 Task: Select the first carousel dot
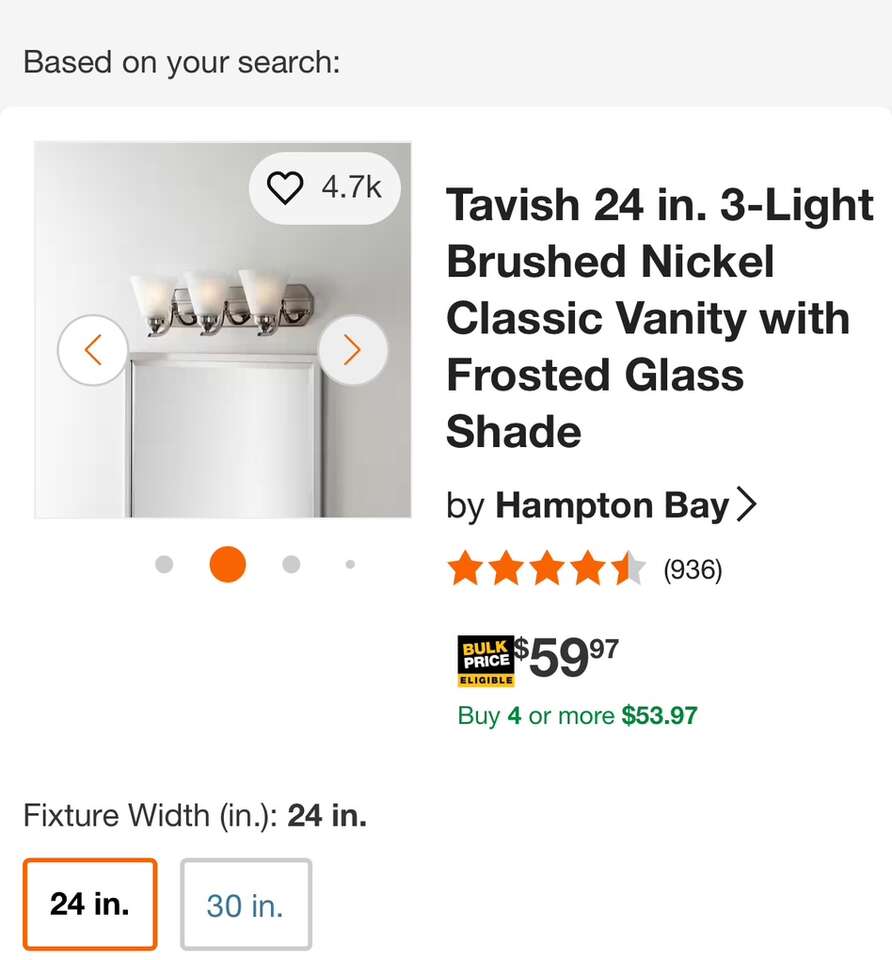click(x=165, y=565)
